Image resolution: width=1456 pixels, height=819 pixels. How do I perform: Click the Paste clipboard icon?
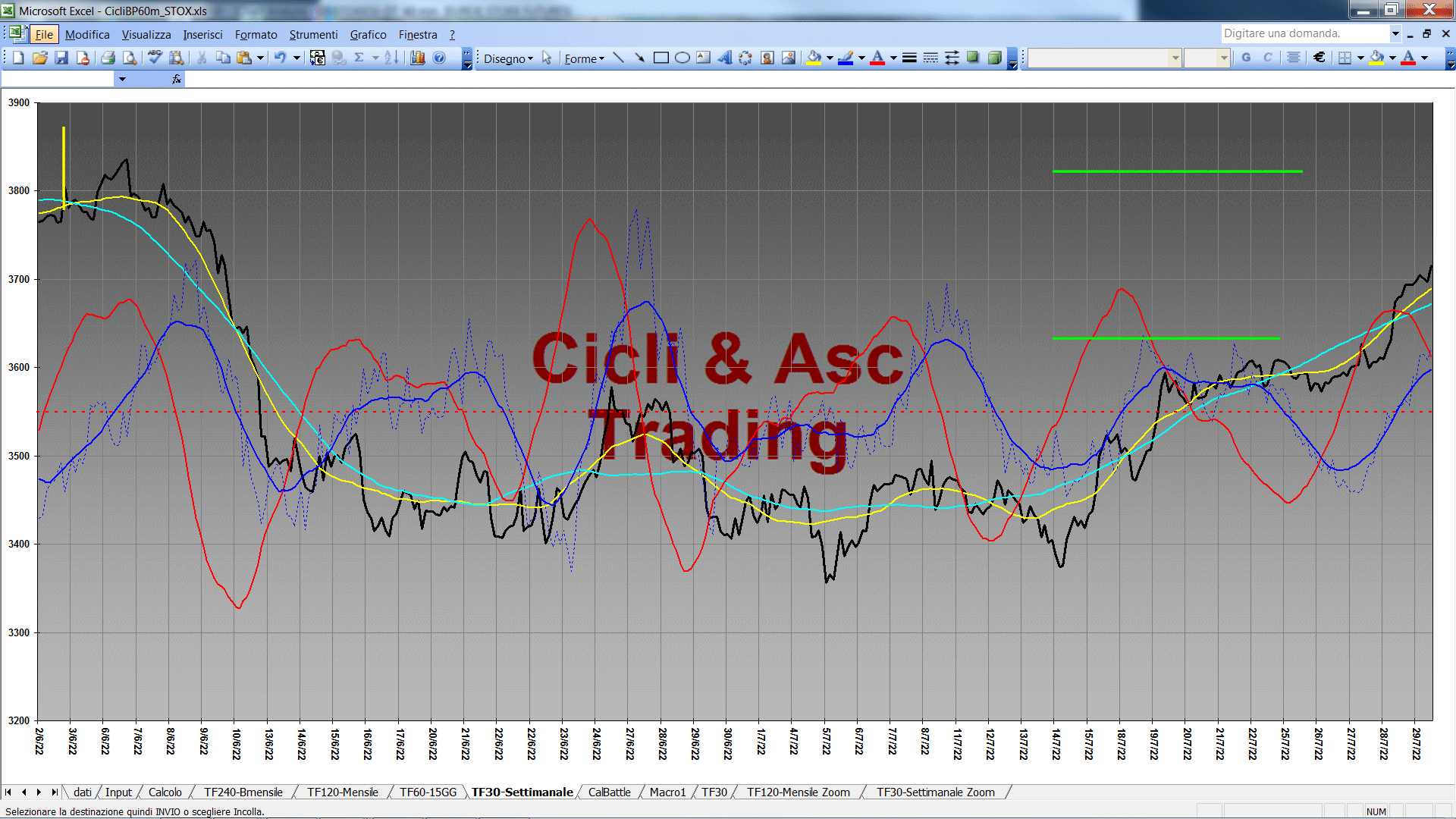click(x=244, y=58)
